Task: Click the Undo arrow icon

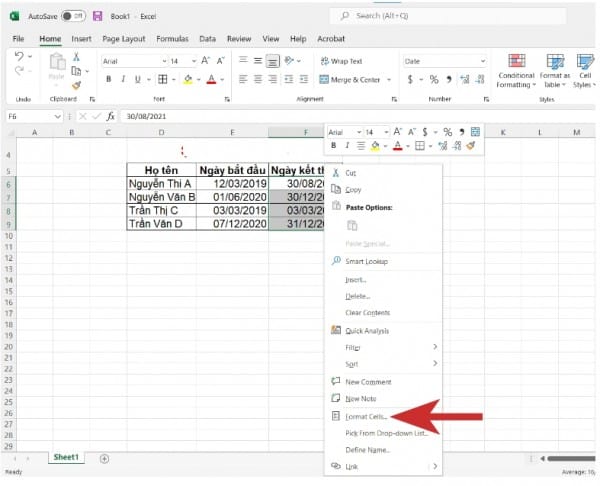Action: pos(19,57)
